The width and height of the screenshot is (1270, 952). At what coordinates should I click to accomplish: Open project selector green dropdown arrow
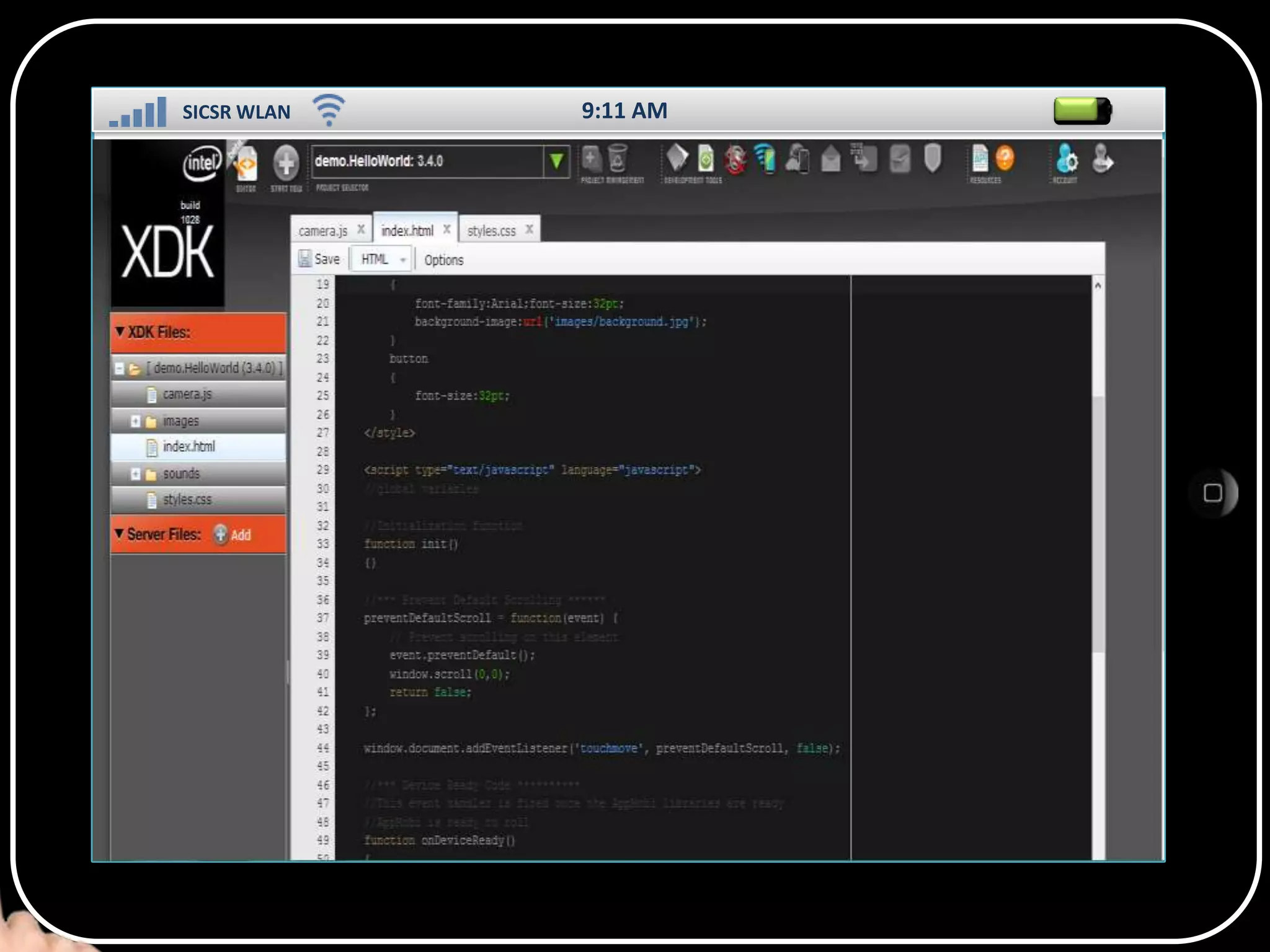pyautogui.click(x=556, y=162)
